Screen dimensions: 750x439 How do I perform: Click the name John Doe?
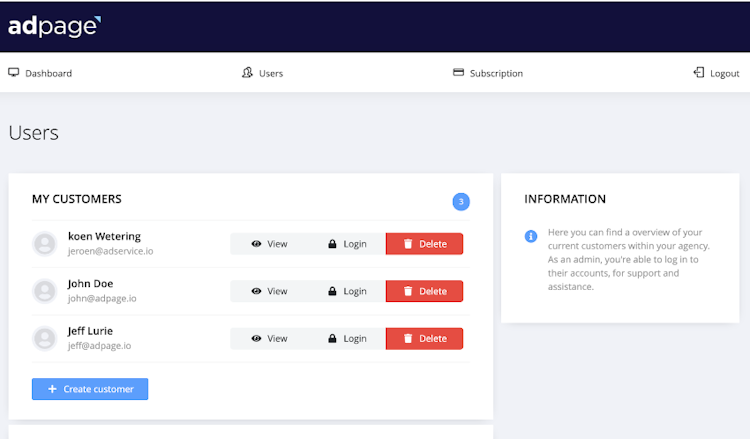click(90, 284)
